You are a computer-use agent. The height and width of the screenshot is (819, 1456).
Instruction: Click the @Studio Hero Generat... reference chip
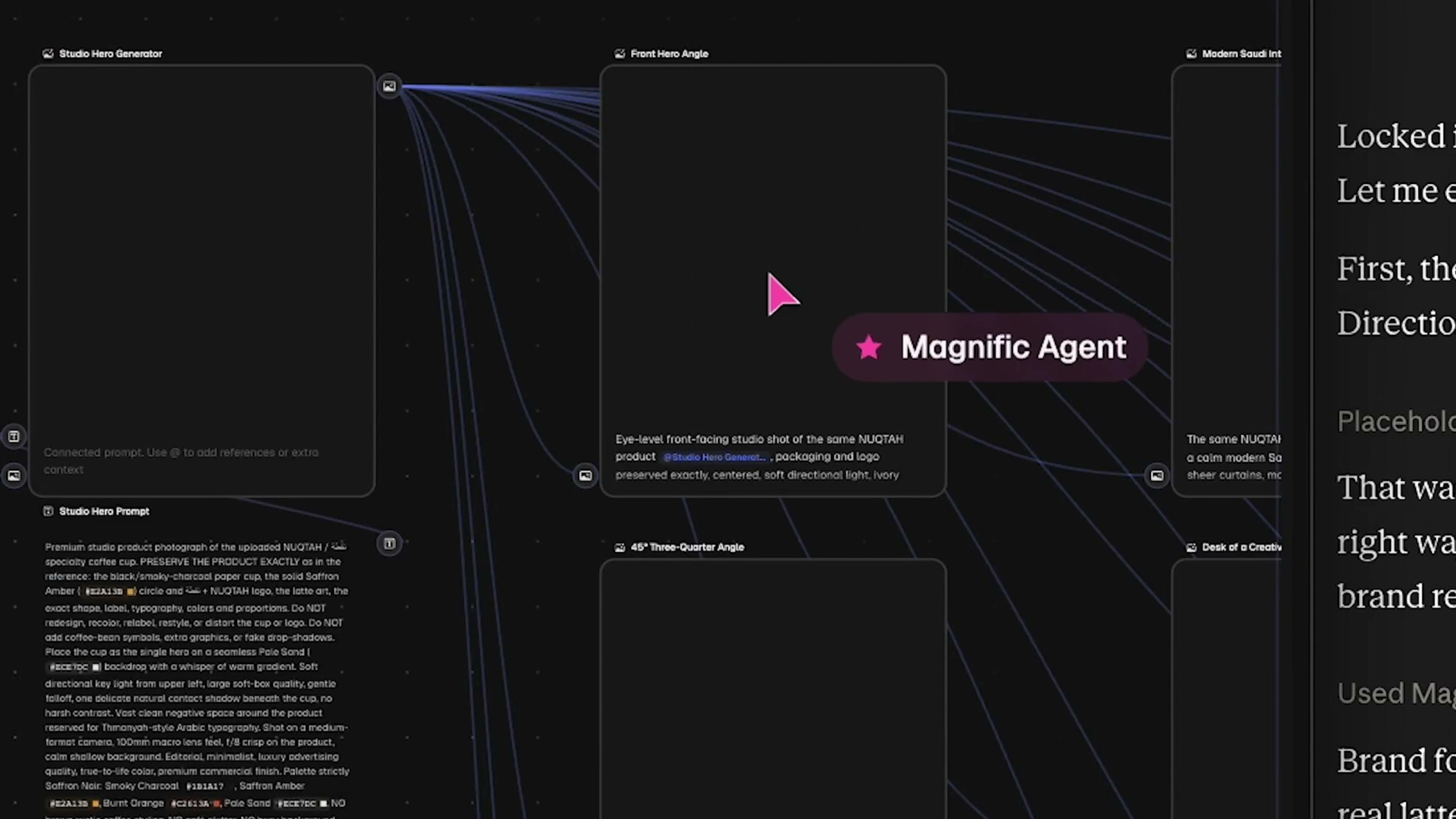[714, 457]
